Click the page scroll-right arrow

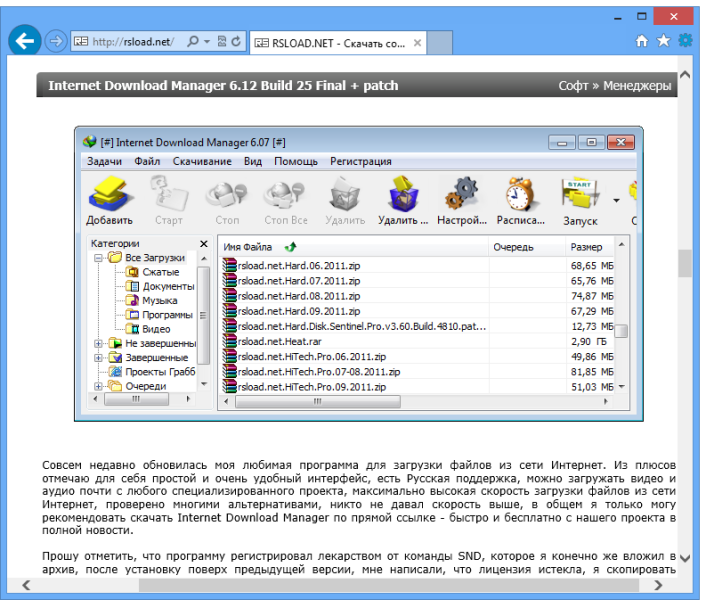[x=658, y=585]
